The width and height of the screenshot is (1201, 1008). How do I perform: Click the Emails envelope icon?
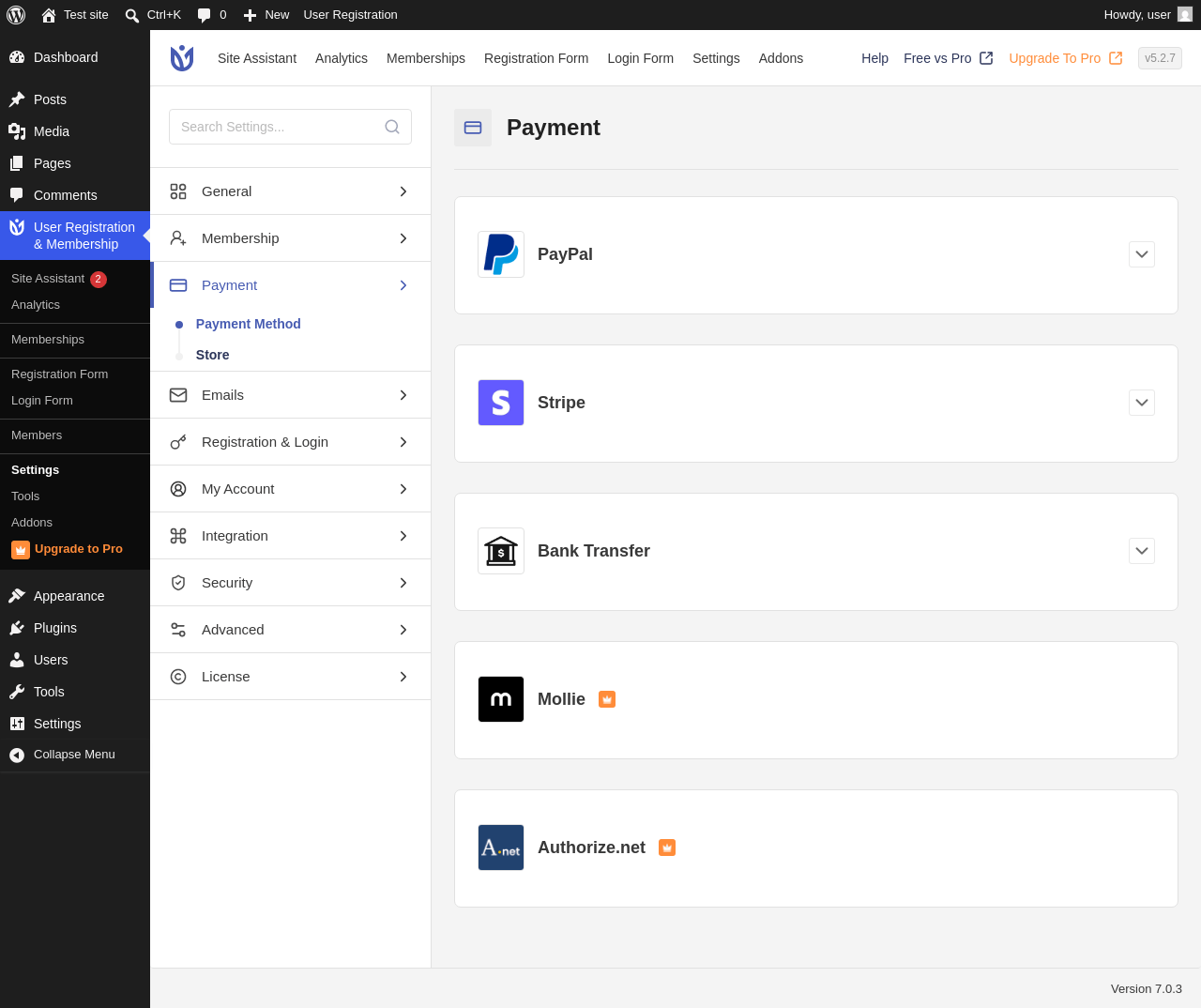178,395
